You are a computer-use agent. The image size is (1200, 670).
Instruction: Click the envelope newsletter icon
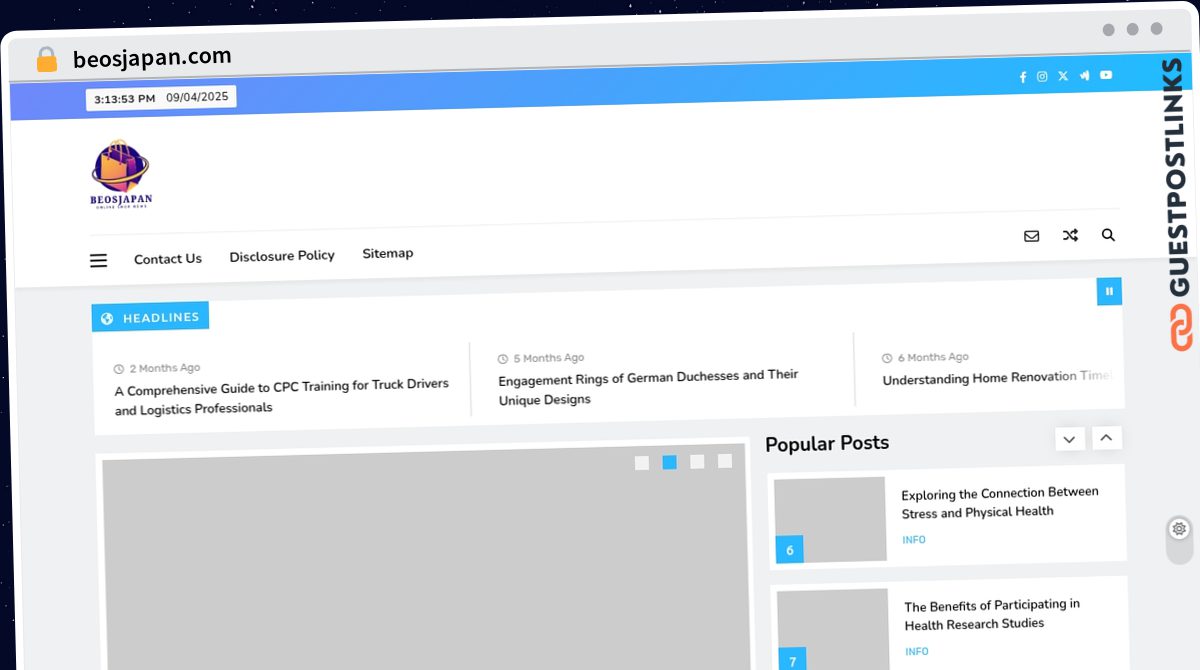pos(1031,236)
